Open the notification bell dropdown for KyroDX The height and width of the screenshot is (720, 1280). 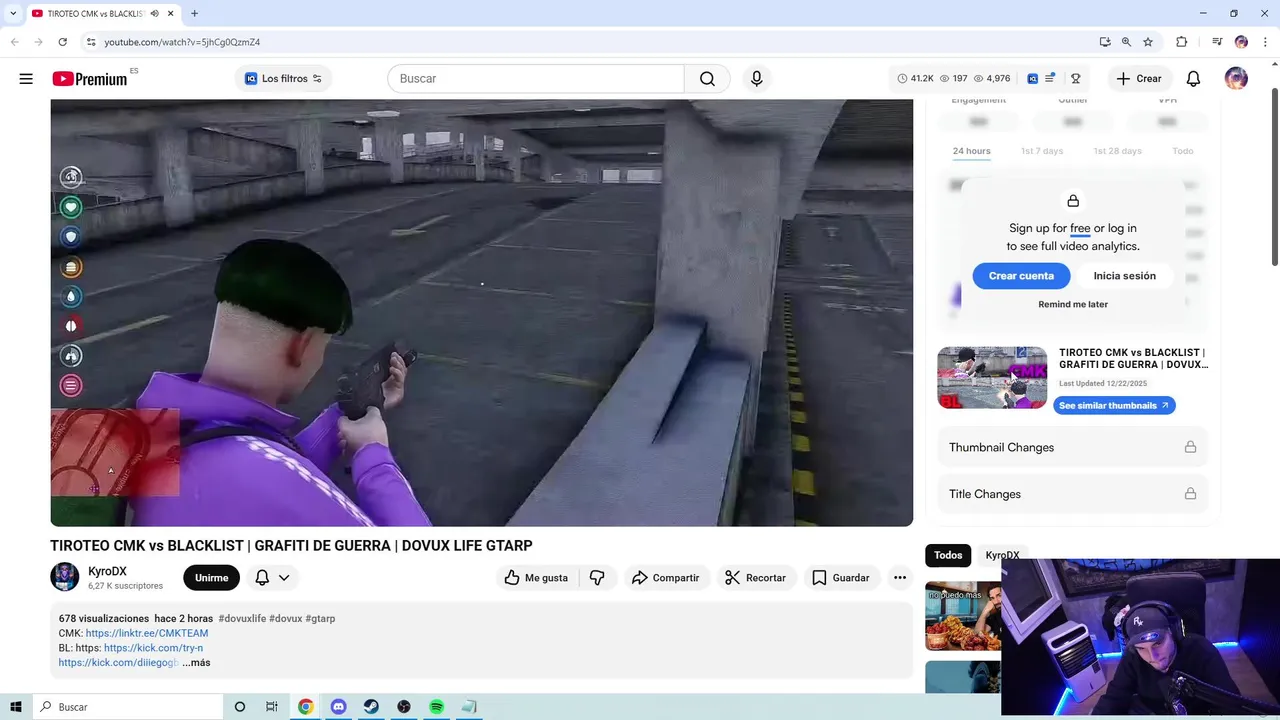click(x=272, y=578)
